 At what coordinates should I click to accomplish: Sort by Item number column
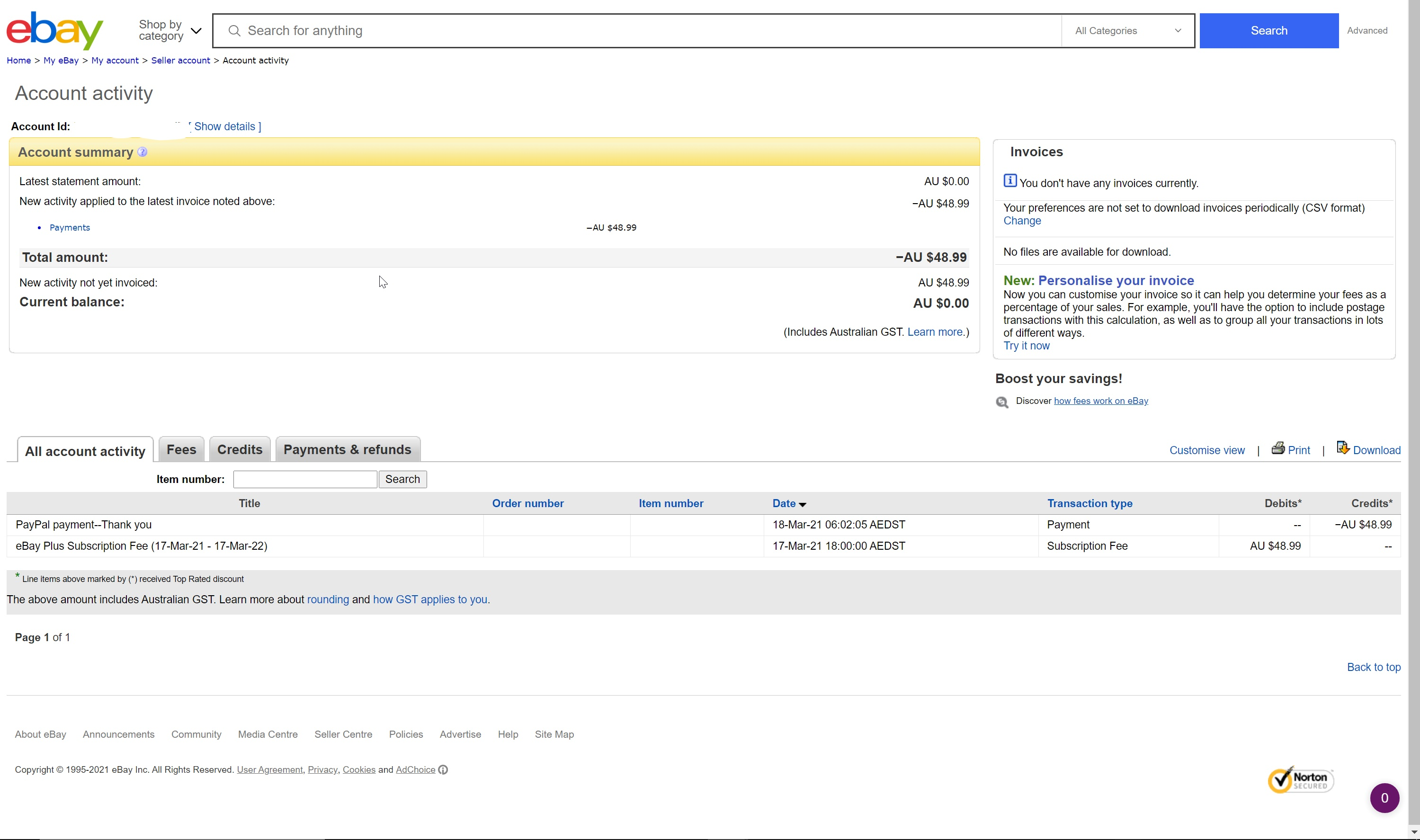tap(670, 504)
